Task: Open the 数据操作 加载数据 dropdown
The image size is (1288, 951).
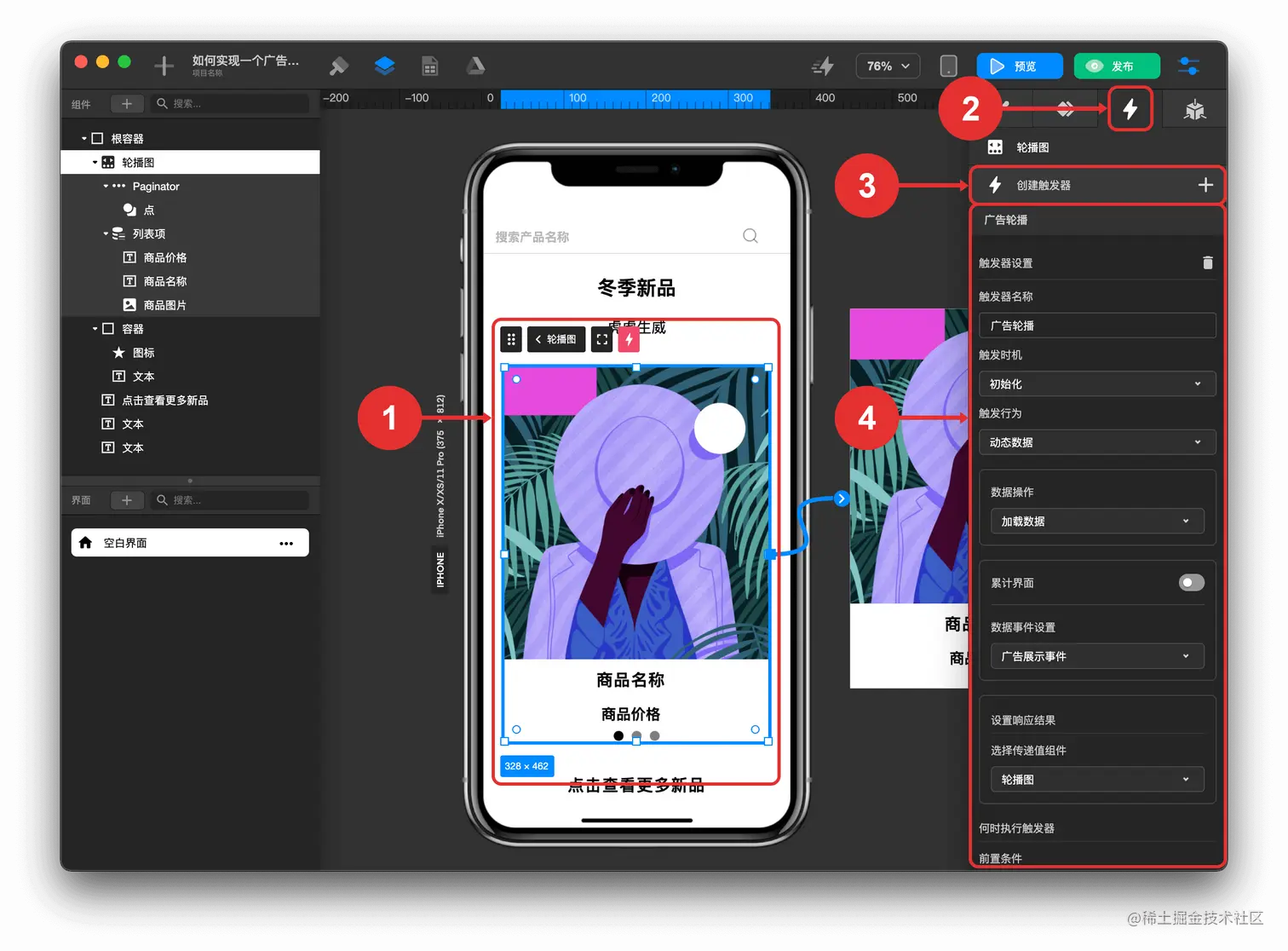Action: coord(1097,521)
